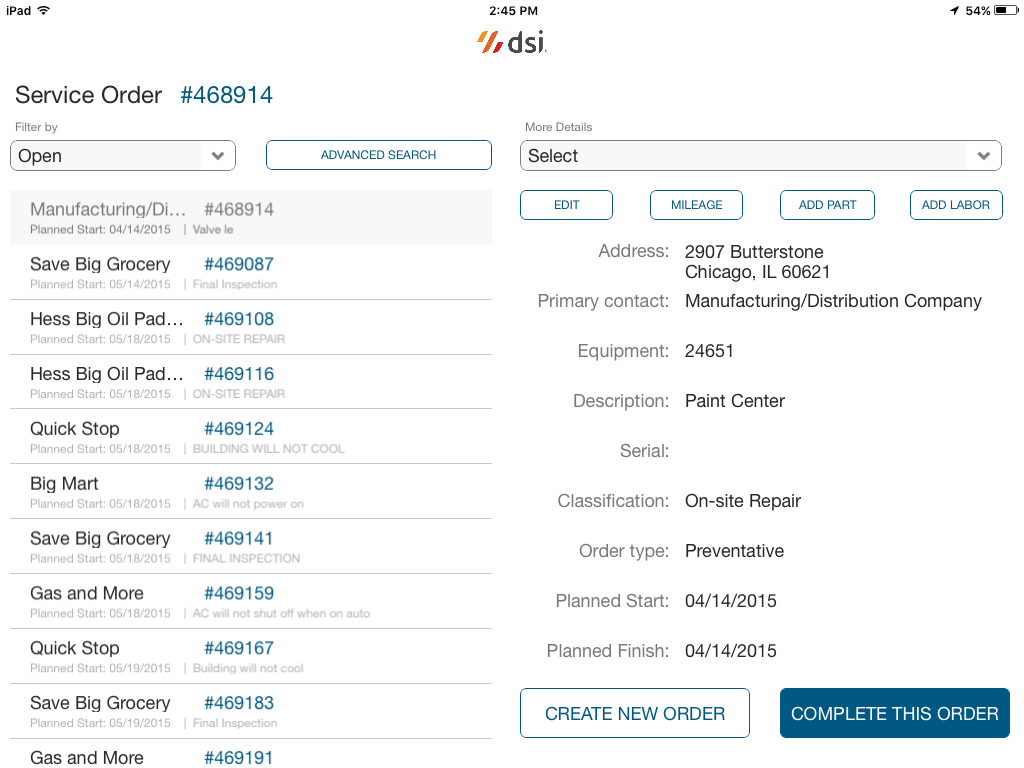Tap the dsi logo at top
The height and width of the screenshot is (768, 1024).
point(511,42)
